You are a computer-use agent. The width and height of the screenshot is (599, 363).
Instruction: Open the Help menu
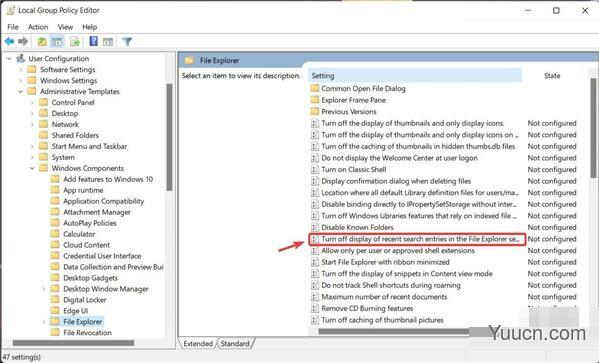coord(89,27)
